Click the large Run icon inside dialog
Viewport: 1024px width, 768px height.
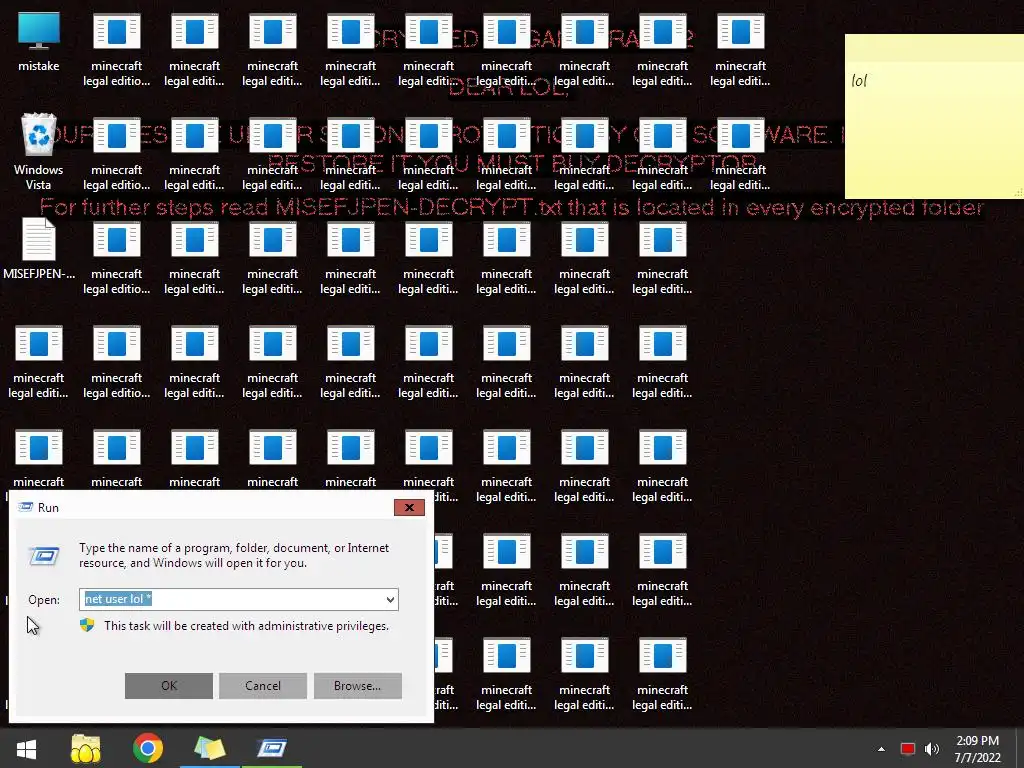click(44, 556)
